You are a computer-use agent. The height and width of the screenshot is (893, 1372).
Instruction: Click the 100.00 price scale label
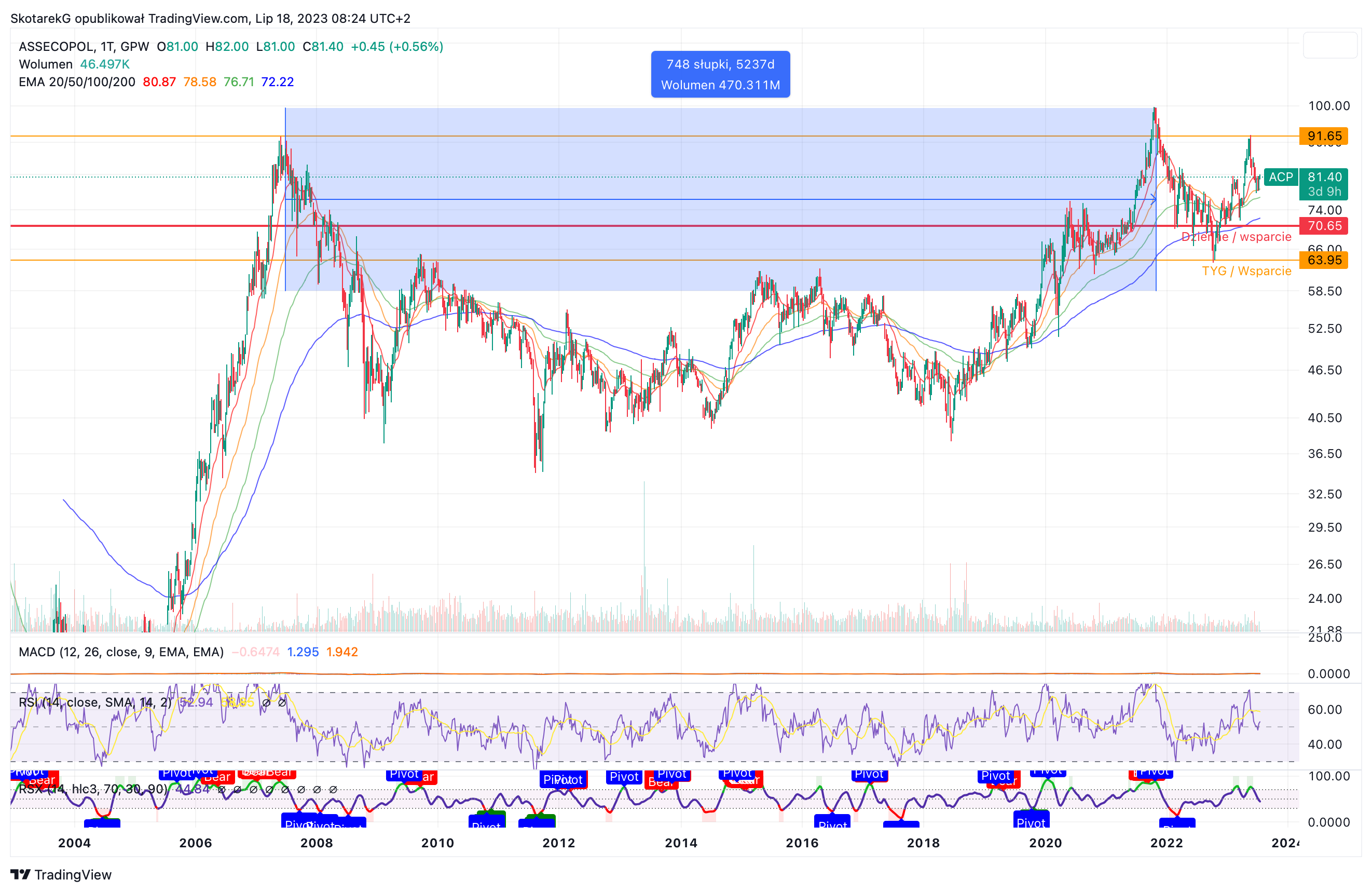pos(1329,105)
